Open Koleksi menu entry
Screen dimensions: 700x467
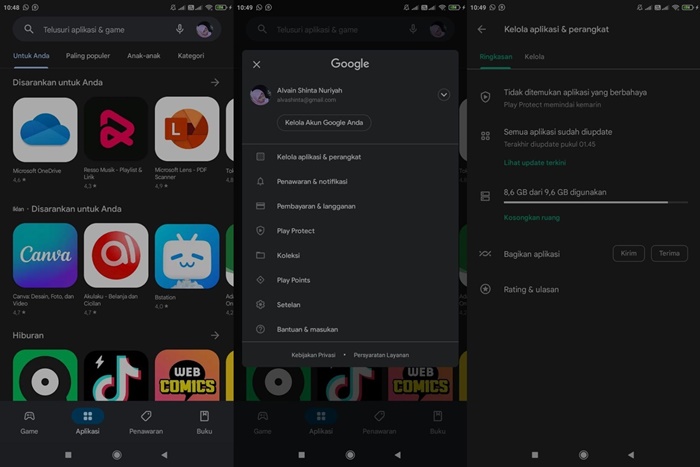pos(350,255)
